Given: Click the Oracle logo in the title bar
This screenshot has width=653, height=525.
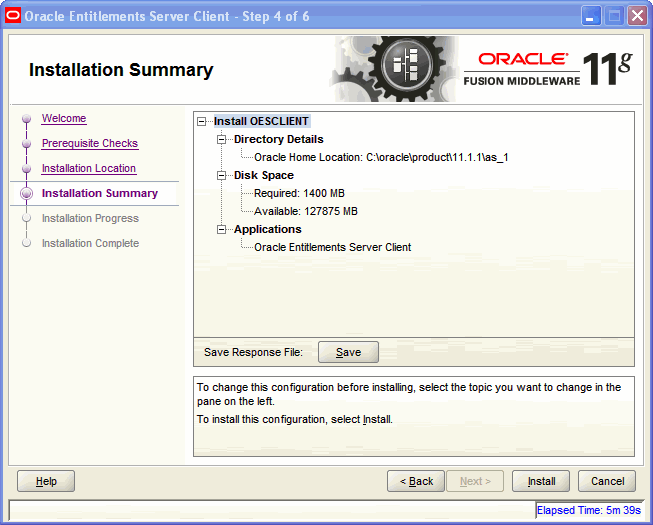Looking at the screenshot, I should click(12, 16).
